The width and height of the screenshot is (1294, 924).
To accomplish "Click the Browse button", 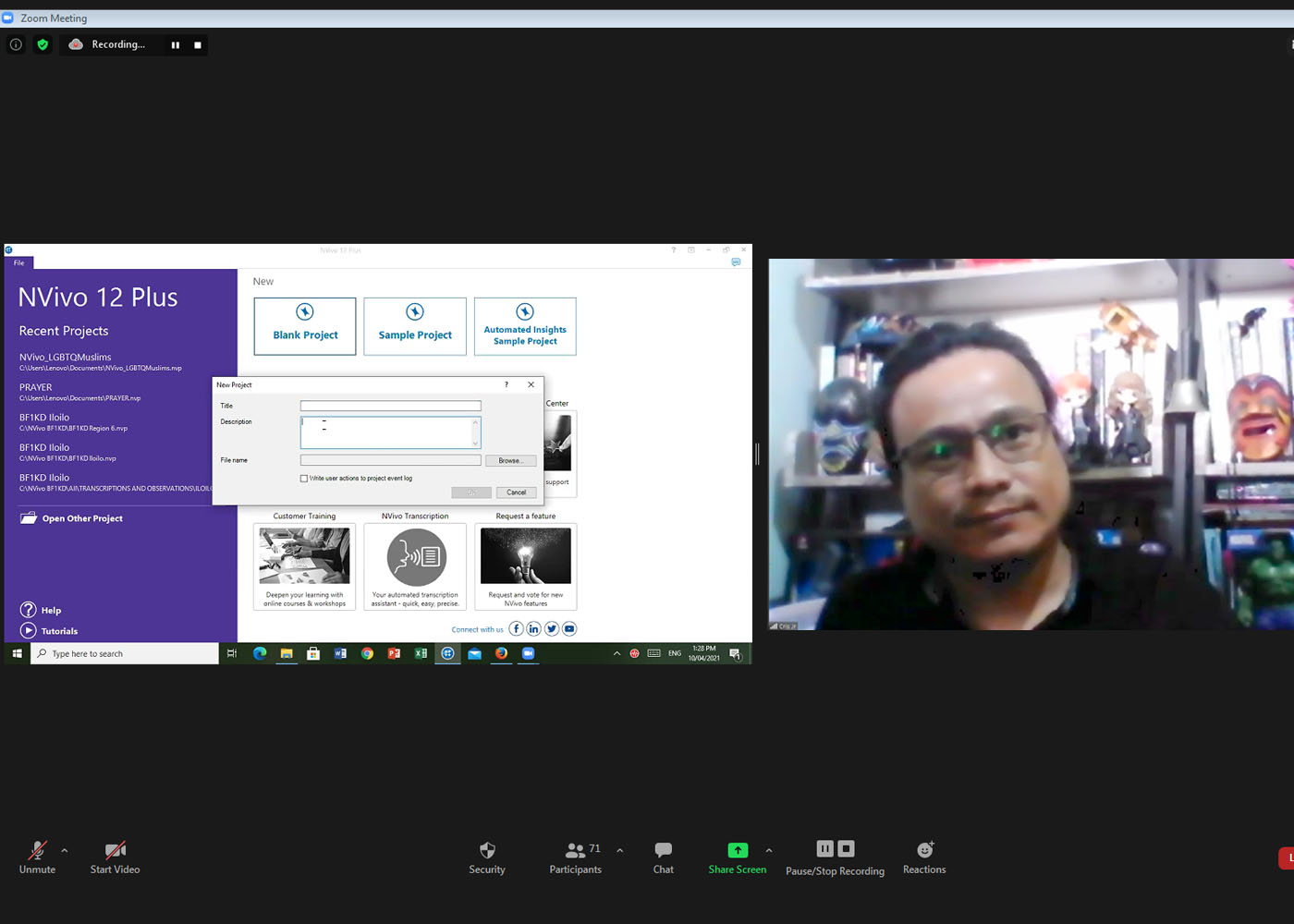I will 510,460.
